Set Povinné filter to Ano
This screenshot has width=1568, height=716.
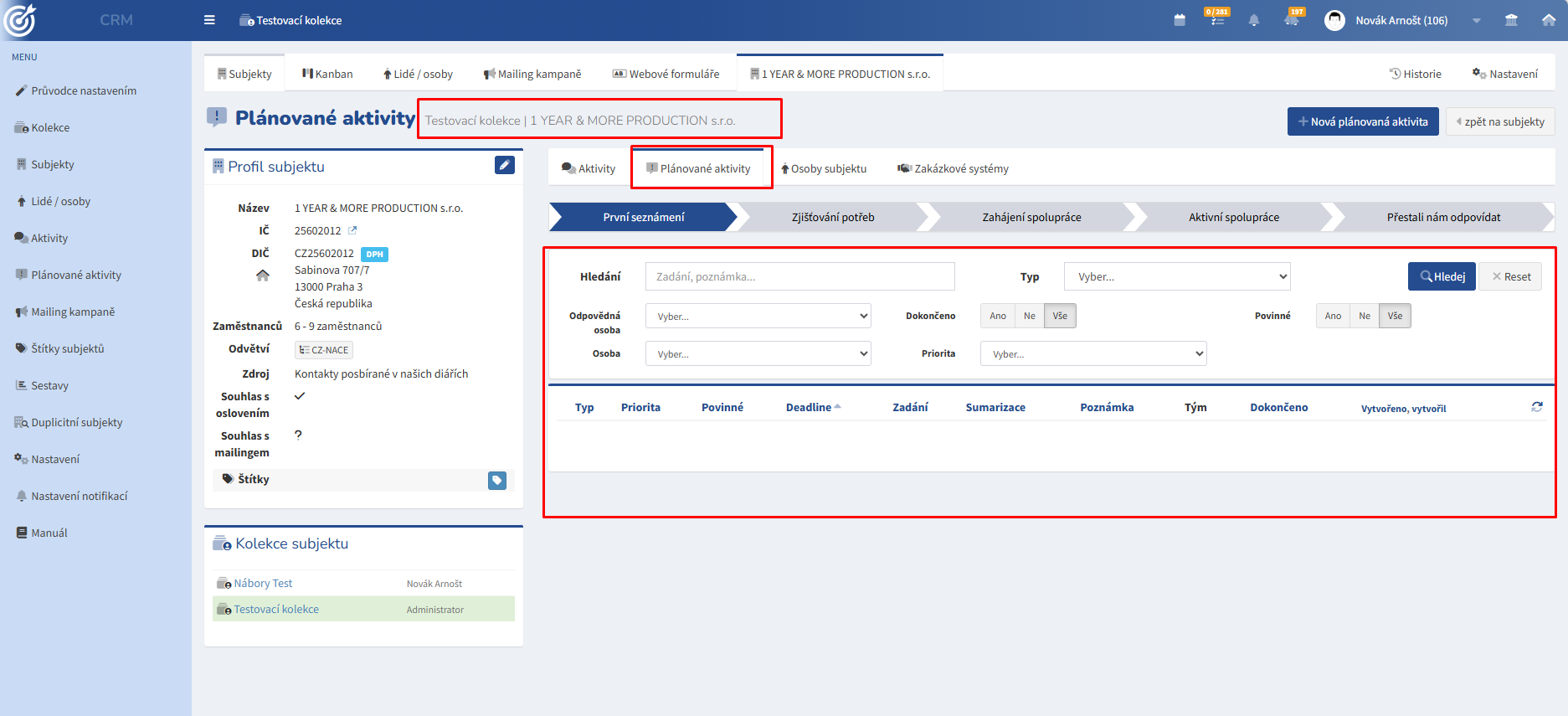pos(1333,316)
